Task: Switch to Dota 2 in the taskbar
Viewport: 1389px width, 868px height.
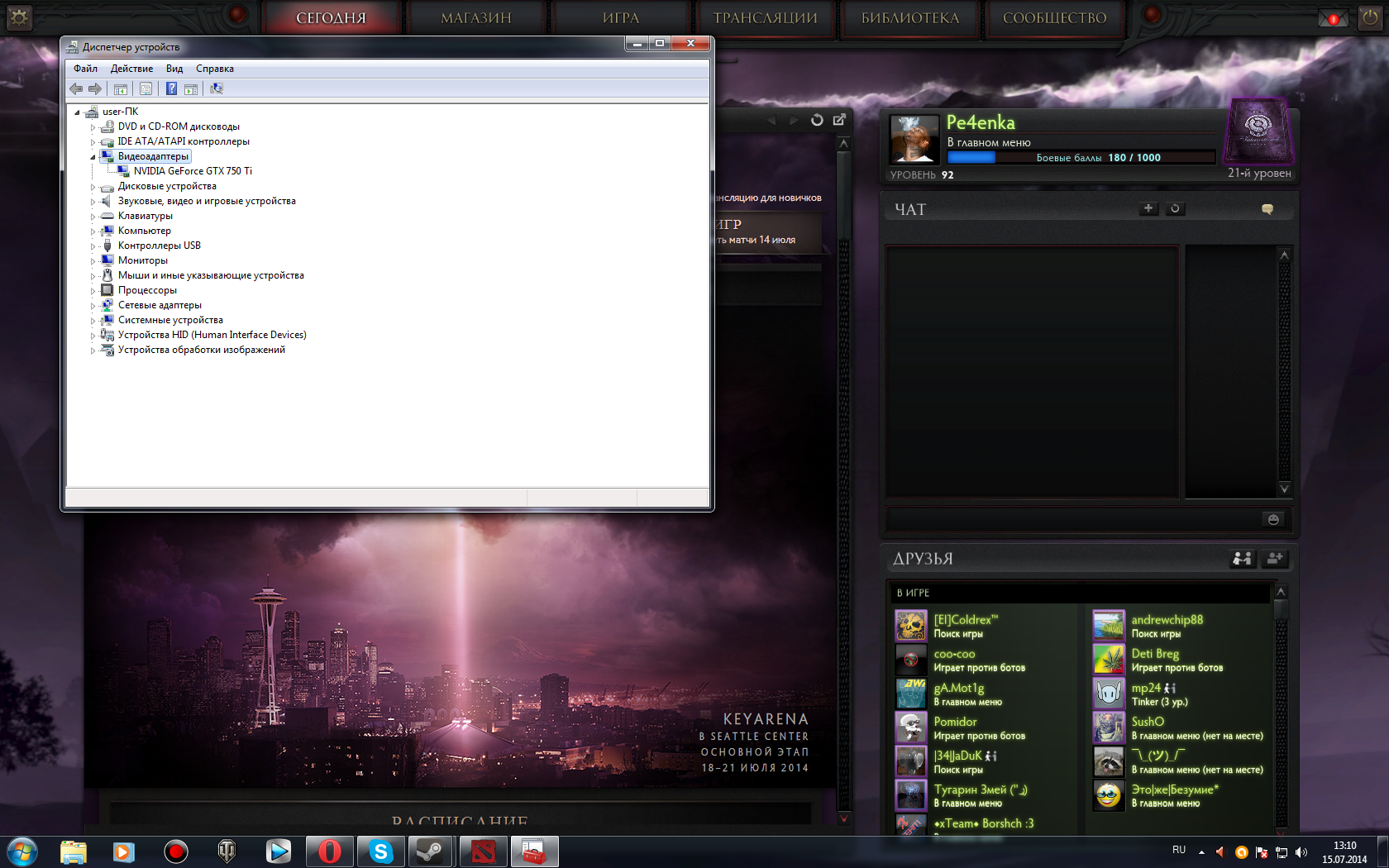Action: coord(483,851)
